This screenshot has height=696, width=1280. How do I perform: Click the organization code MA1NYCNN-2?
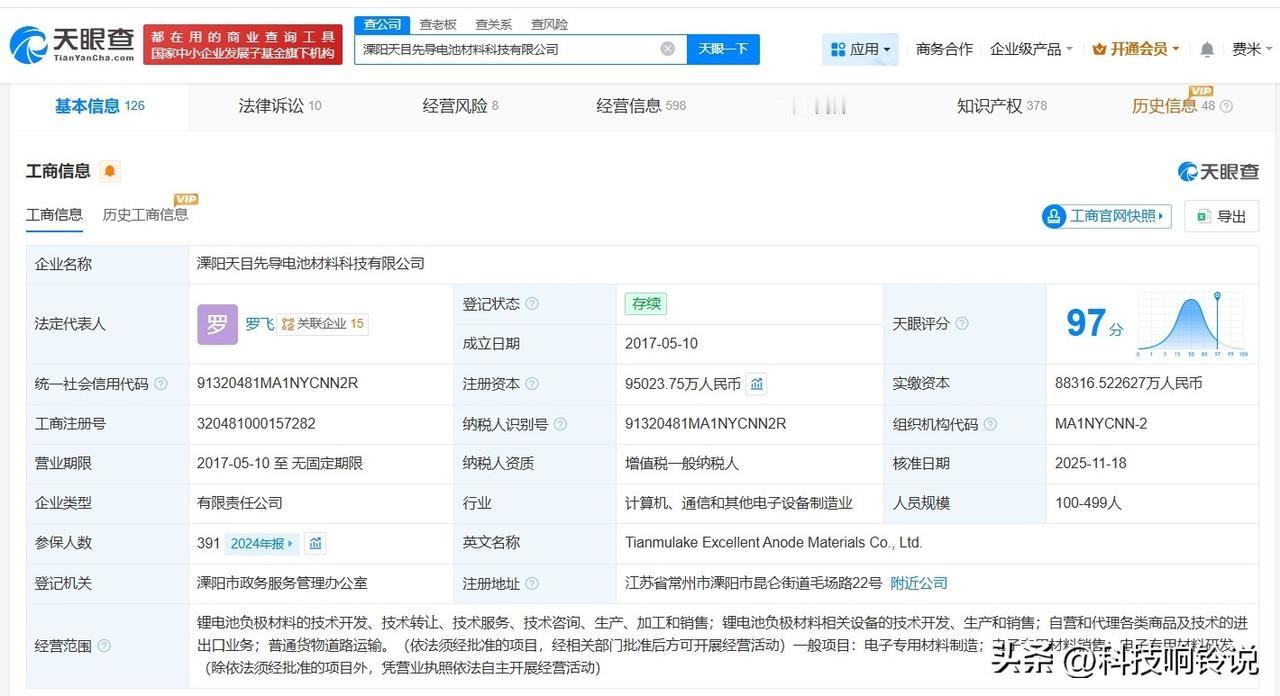pyautogui.click(x=1101, y=424)
